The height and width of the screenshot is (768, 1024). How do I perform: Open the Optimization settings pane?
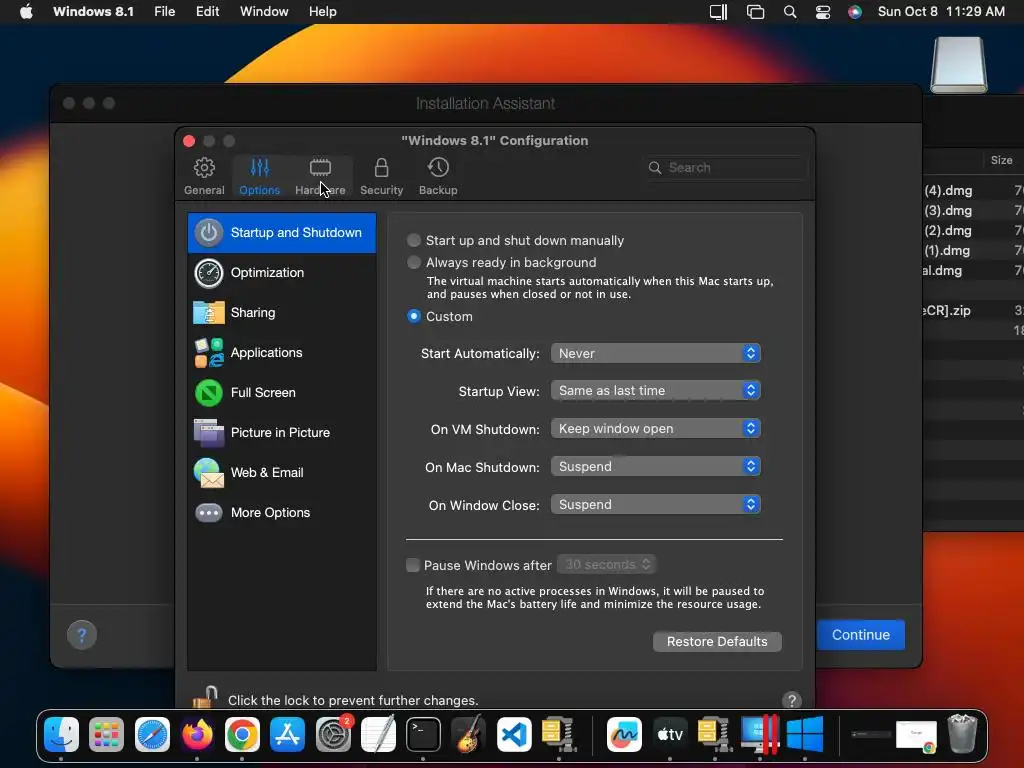(x=281, y=272)
